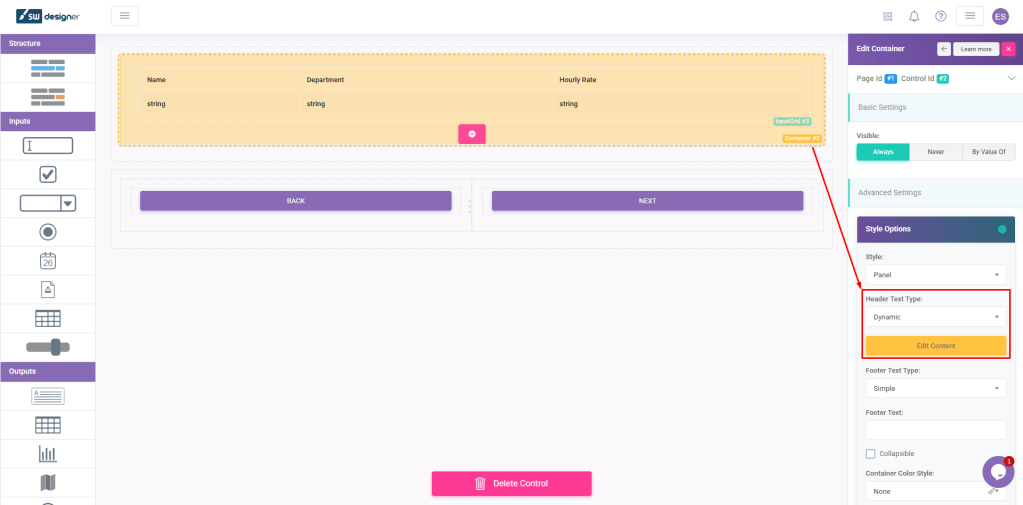
Task: Select the radio button input control icon
Action: pos(47,232)
